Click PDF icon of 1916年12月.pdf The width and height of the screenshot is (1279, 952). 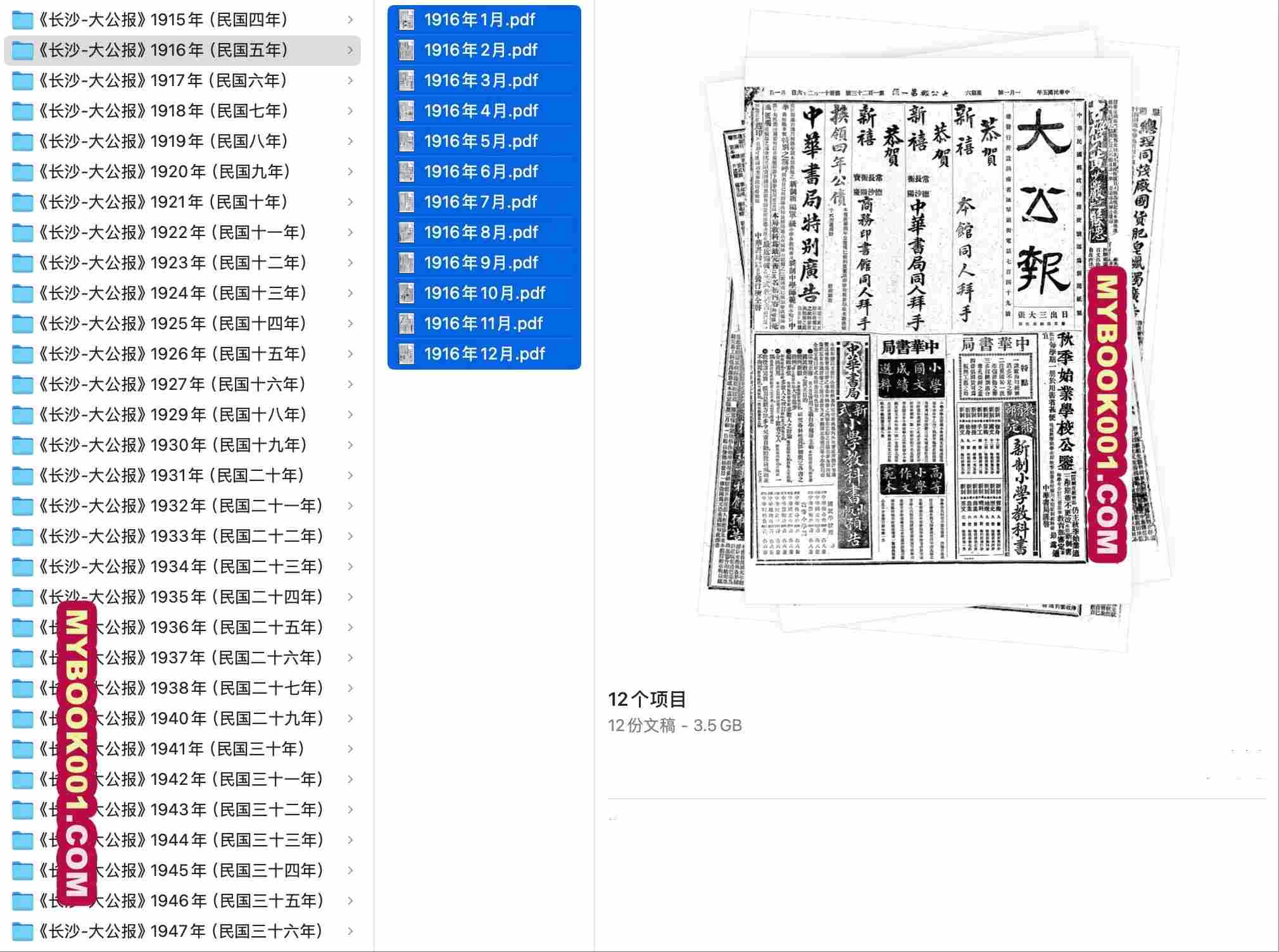(406, 354)
